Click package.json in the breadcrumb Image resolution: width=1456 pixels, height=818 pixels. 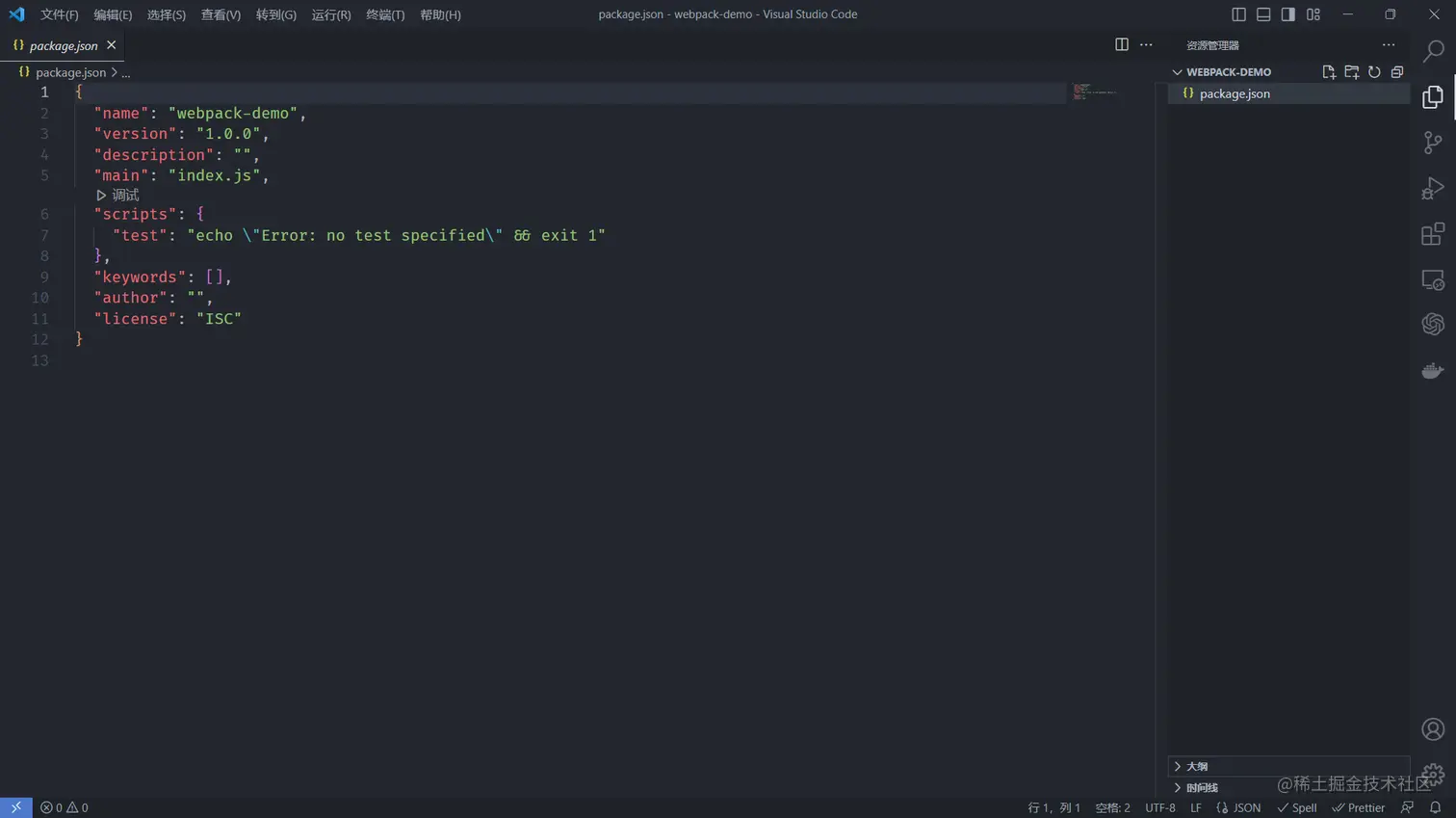click(x=70, y=73)
